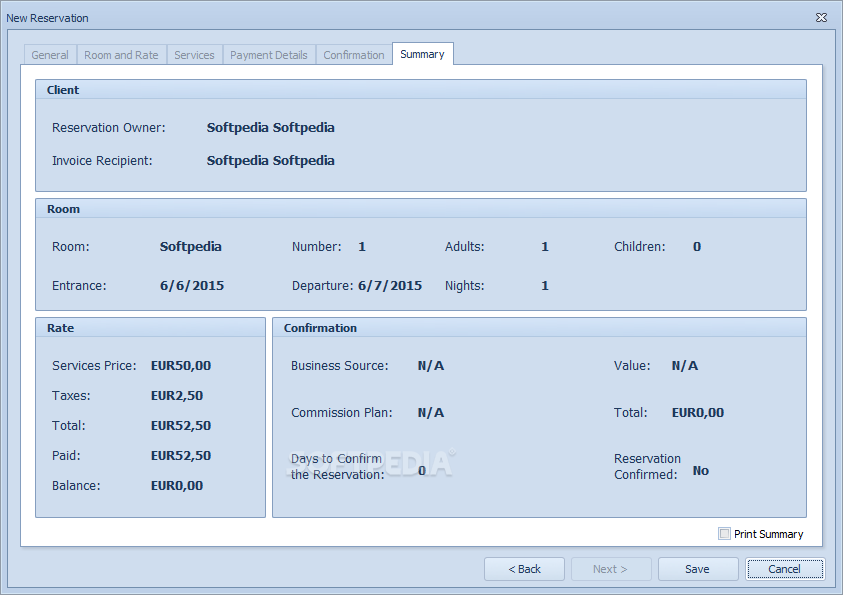The width and height of the screenshot is (843, 595).
Task: Click the Taxes value EUR2,50
Action: click(177, 396)
